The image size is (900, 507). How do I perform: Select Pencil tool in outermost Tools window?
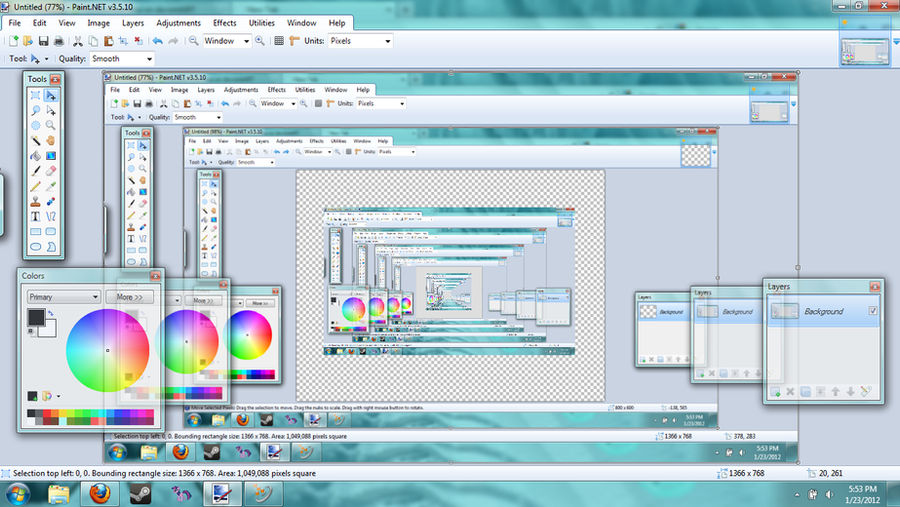coord(36,186)
